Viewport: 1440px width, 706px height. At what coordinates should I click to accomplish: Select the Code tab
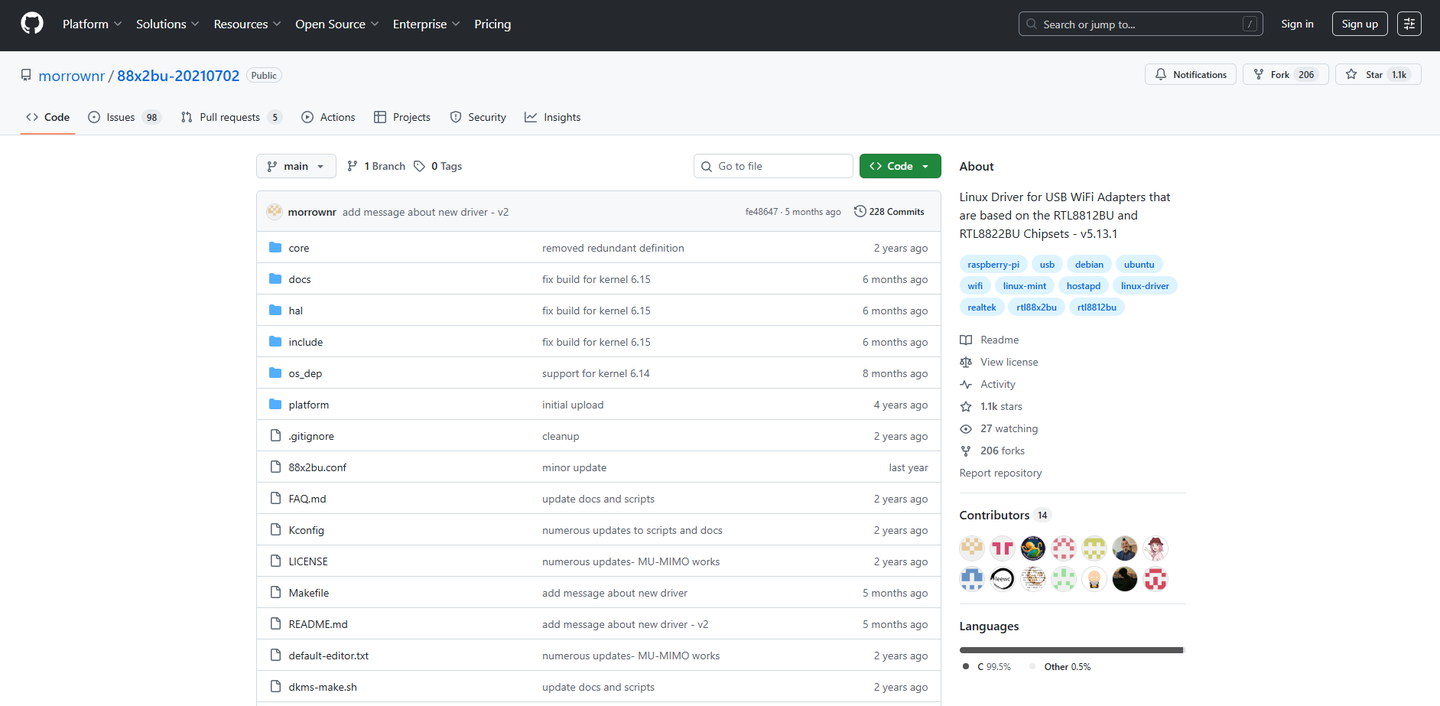tap(48, 117)
